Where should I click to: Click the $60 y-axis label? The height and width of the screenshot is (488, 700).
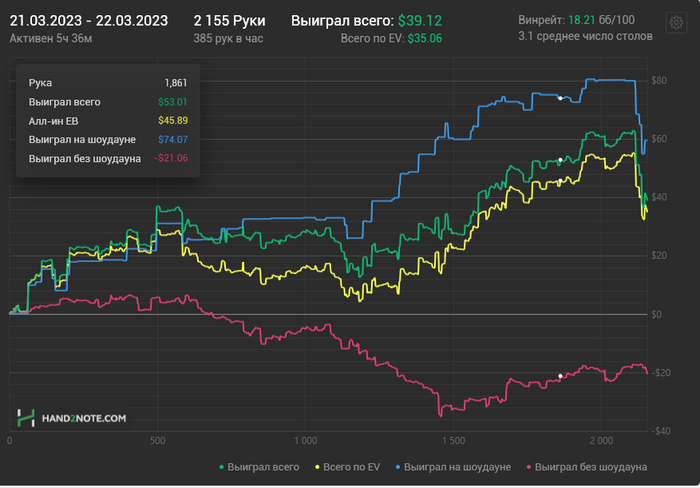tap(659, 139)
